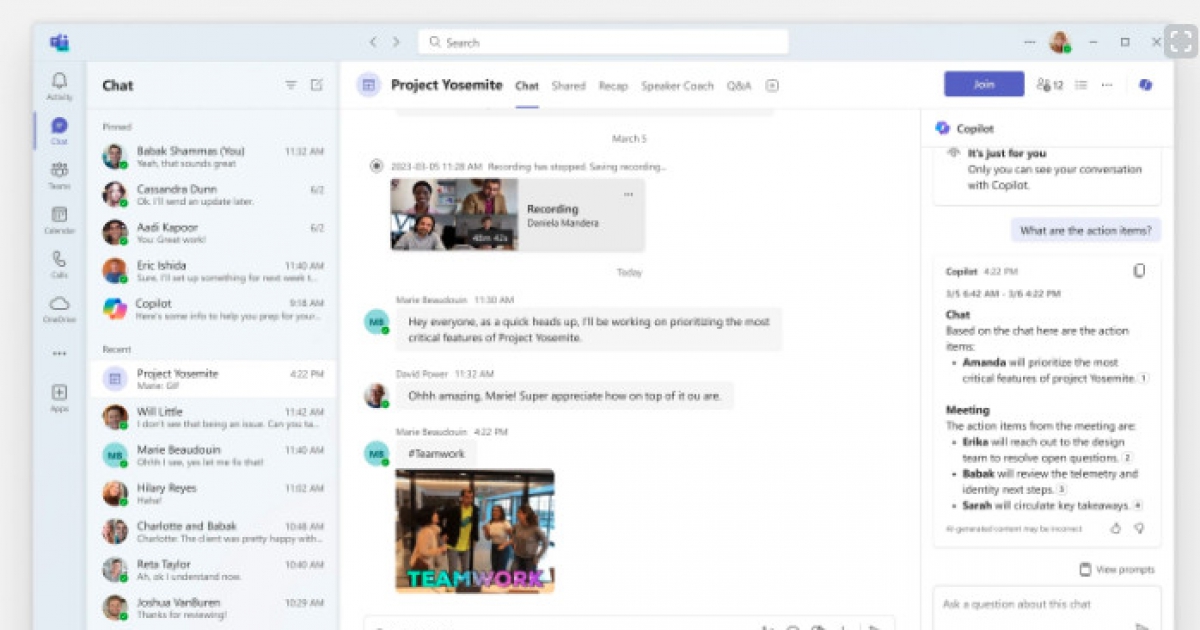Open more meeting options with the ellipsis
Screen dimensions: 1200x630
tap(1106, 85)
